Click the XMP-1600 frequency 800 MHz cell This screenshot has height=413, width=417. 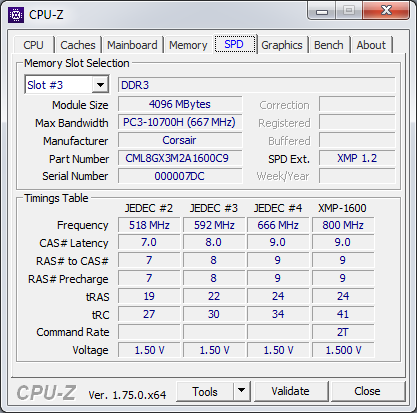click(x=343, y=225)
